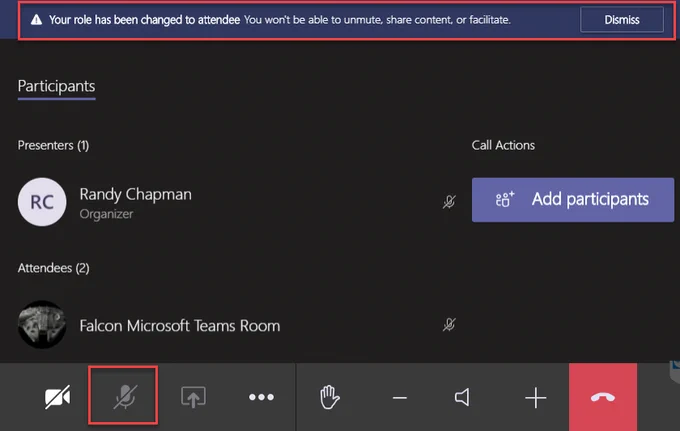
Task: Open the Participants tab
Action: 56,86
